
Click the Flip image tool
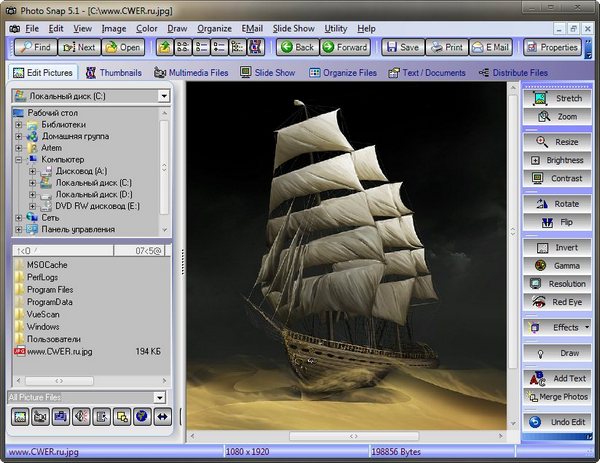pyautogui.click(x=558, y=222)
